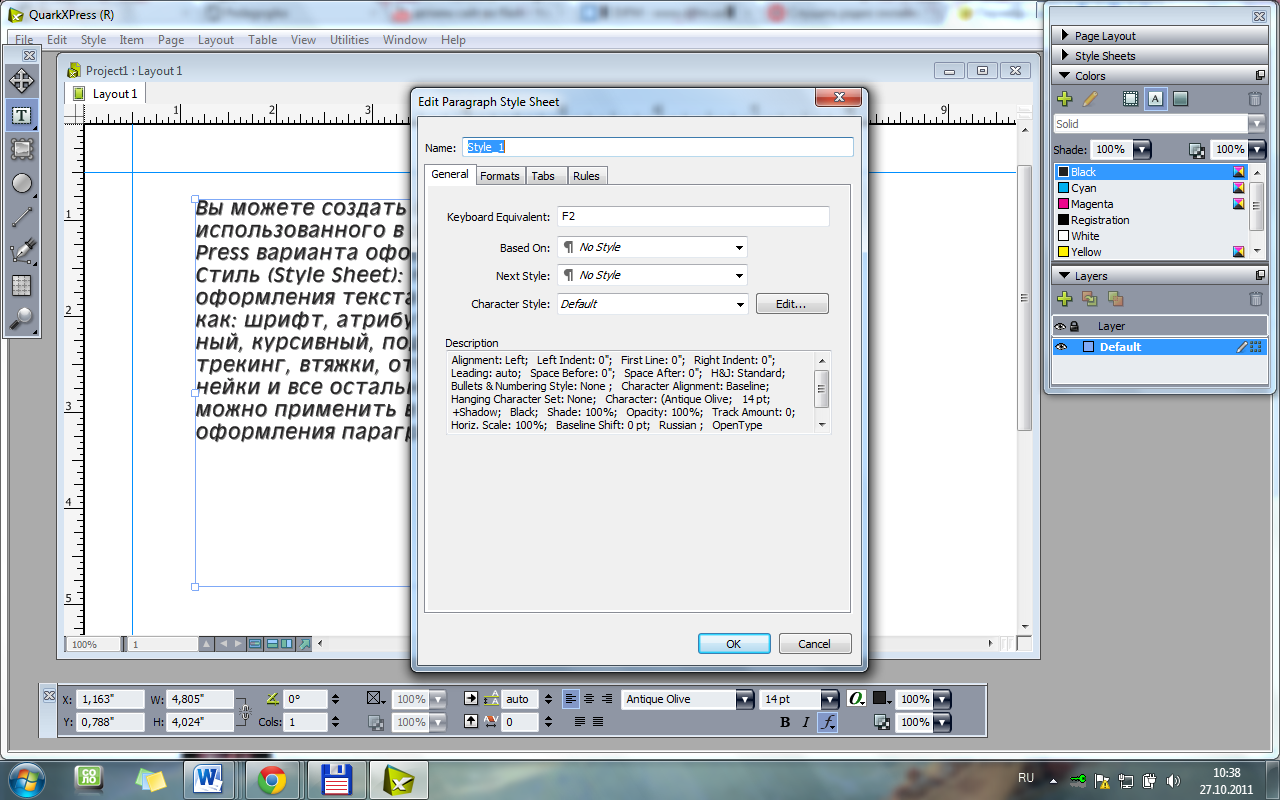This screenshot has width=1280, height=800.
Task: Apply bold in Measurements palette
Action: (785, 722)
